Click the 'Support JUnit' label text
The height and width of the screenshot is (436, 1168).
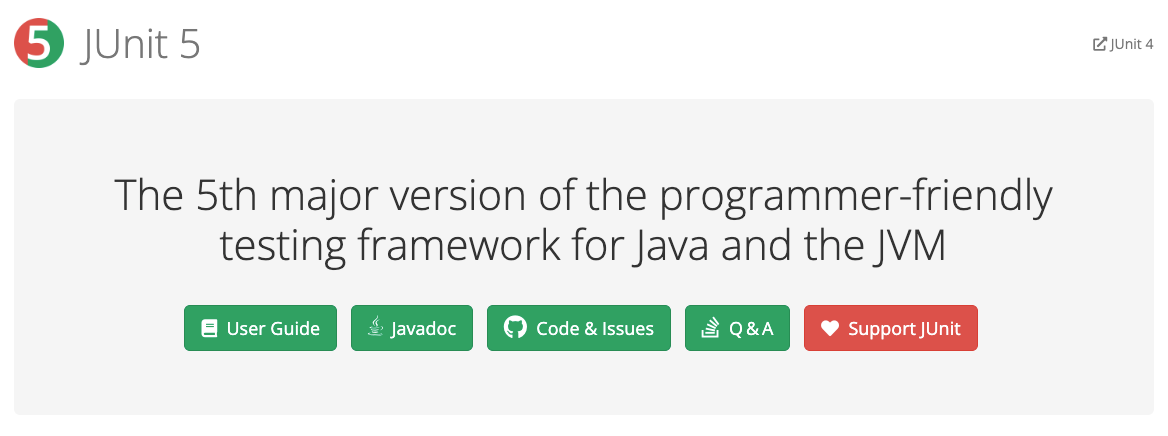point(904,329)
